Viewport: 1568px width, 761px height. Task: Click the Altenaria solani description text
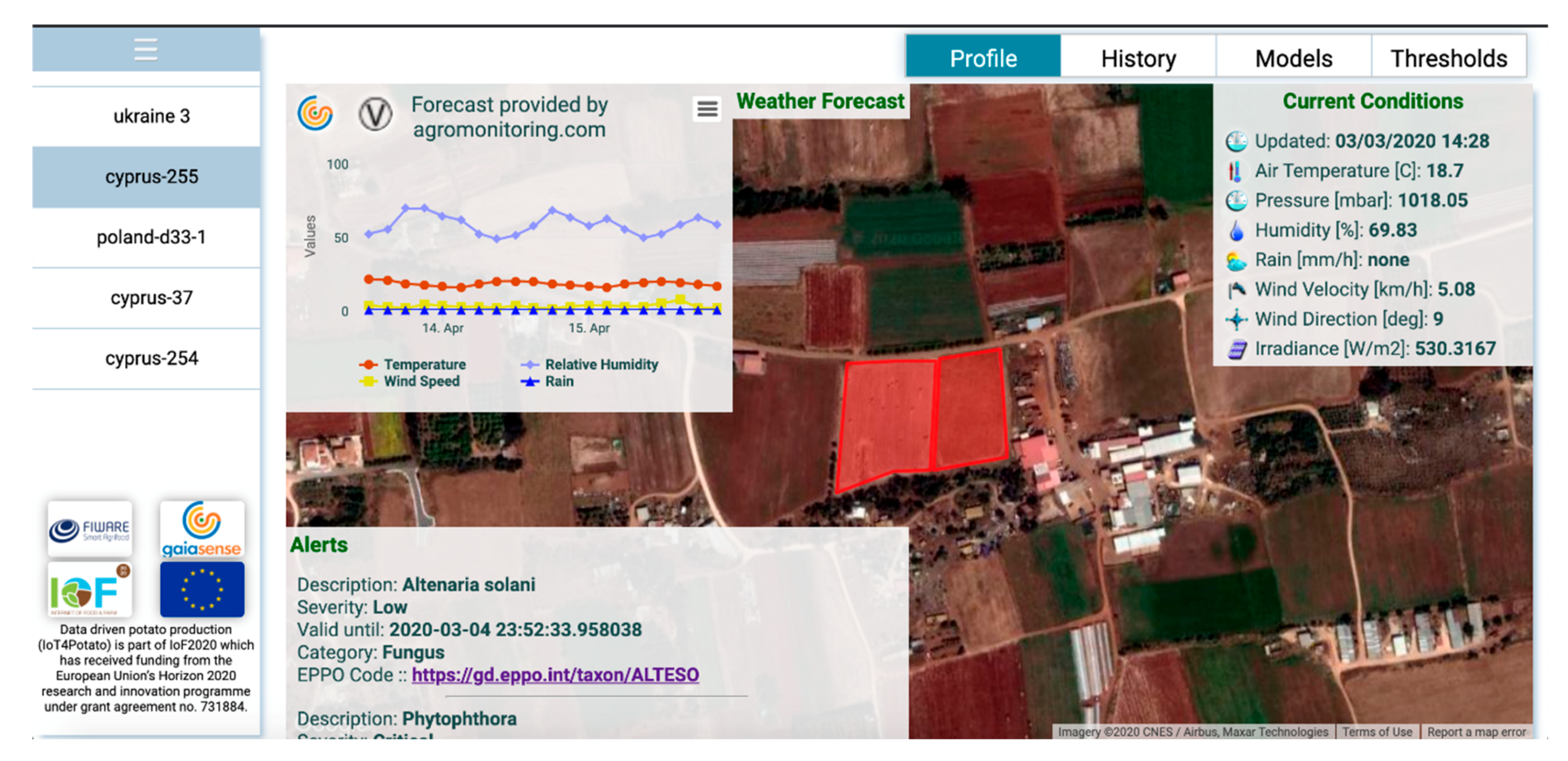(x=469, y=585)
